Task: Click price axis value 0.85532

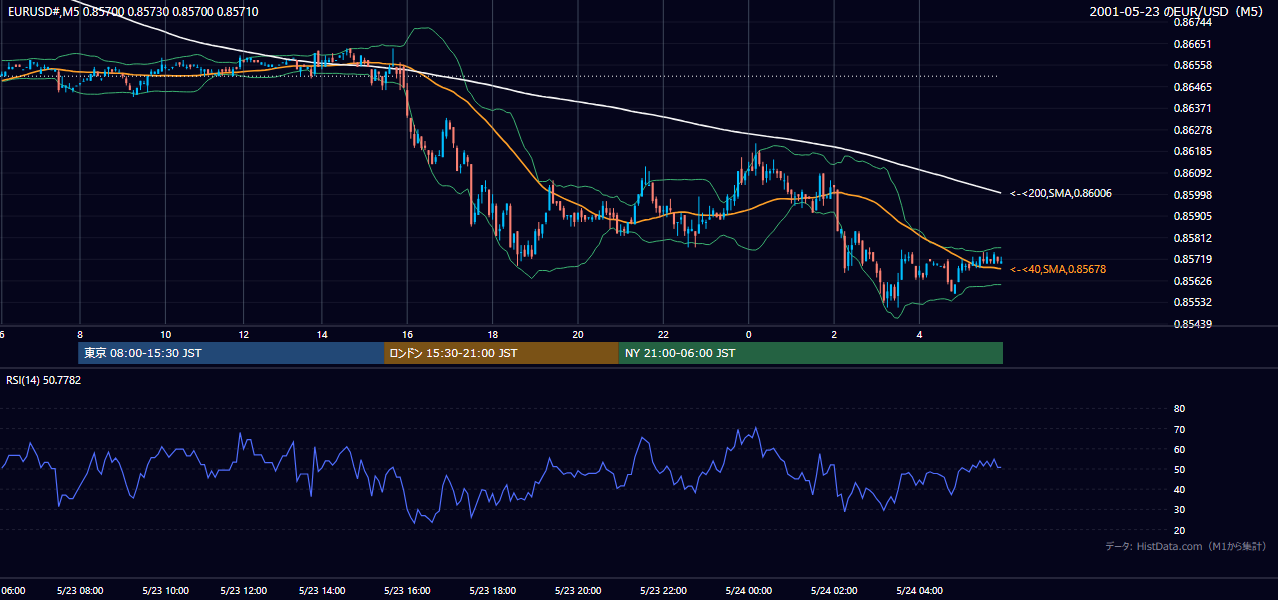Action: click(1192, 302)
